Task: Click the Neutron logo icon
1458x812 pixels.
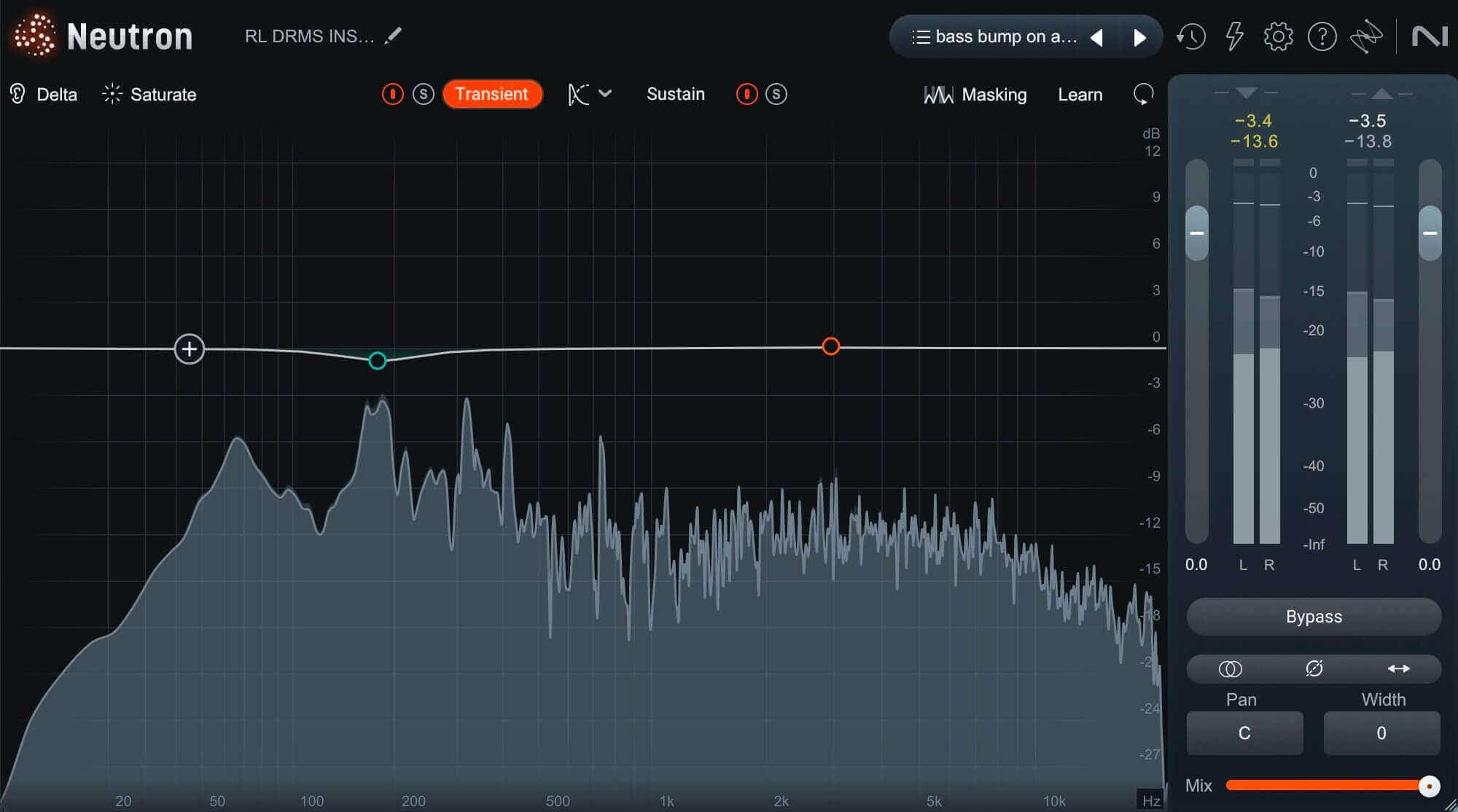Action: pyautogui.click(x=34, y=34)
